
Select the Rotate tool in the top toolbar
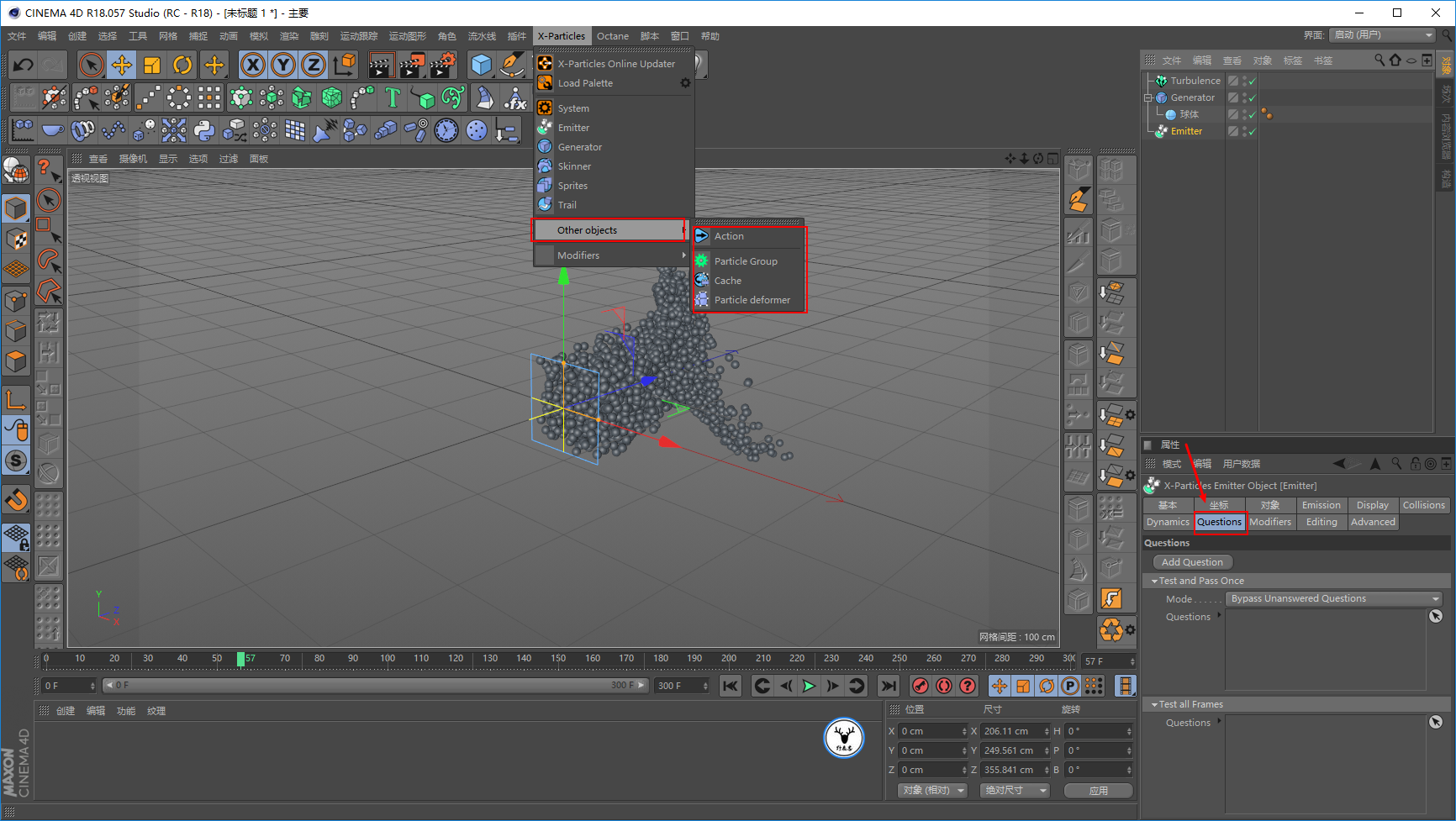coord(182,65)
